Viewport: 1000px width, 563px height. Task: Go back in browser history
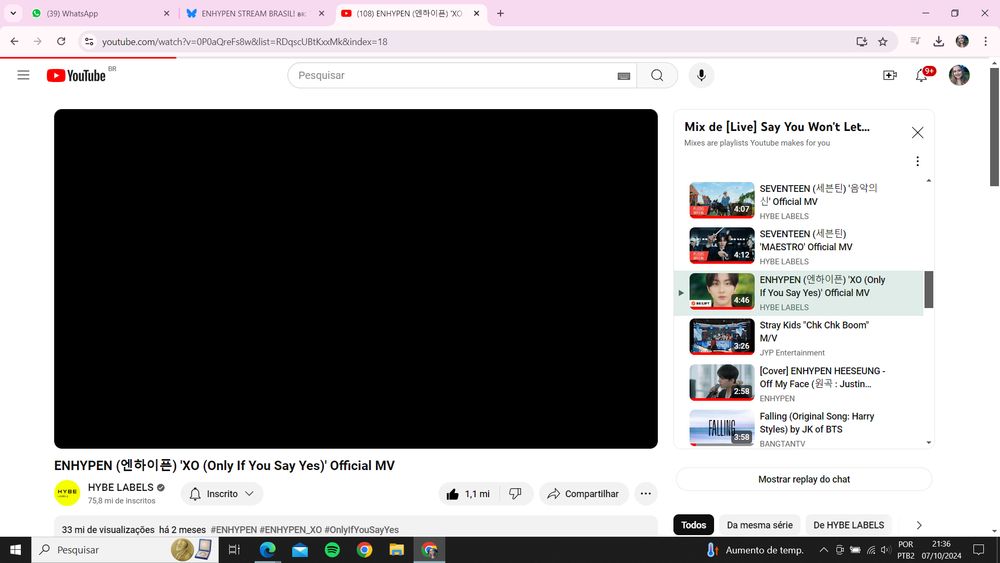(14, 41)
